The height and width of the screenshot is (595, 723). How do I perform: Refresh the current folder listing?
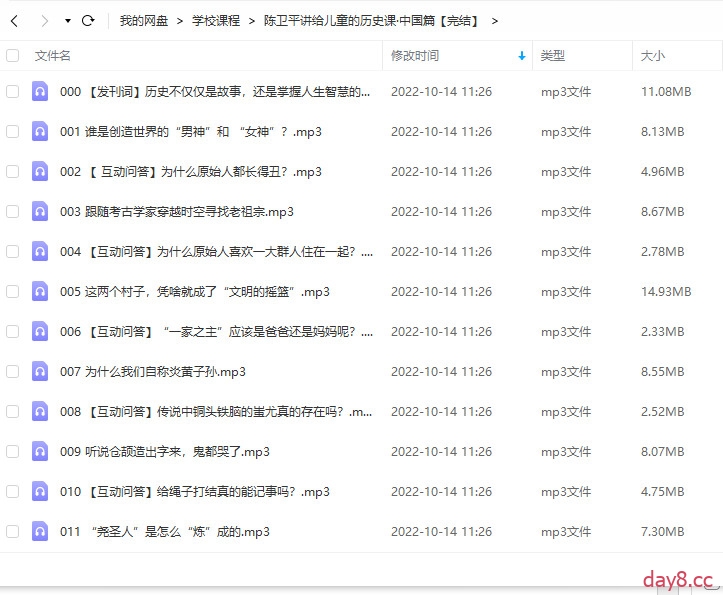click(88, 20)
